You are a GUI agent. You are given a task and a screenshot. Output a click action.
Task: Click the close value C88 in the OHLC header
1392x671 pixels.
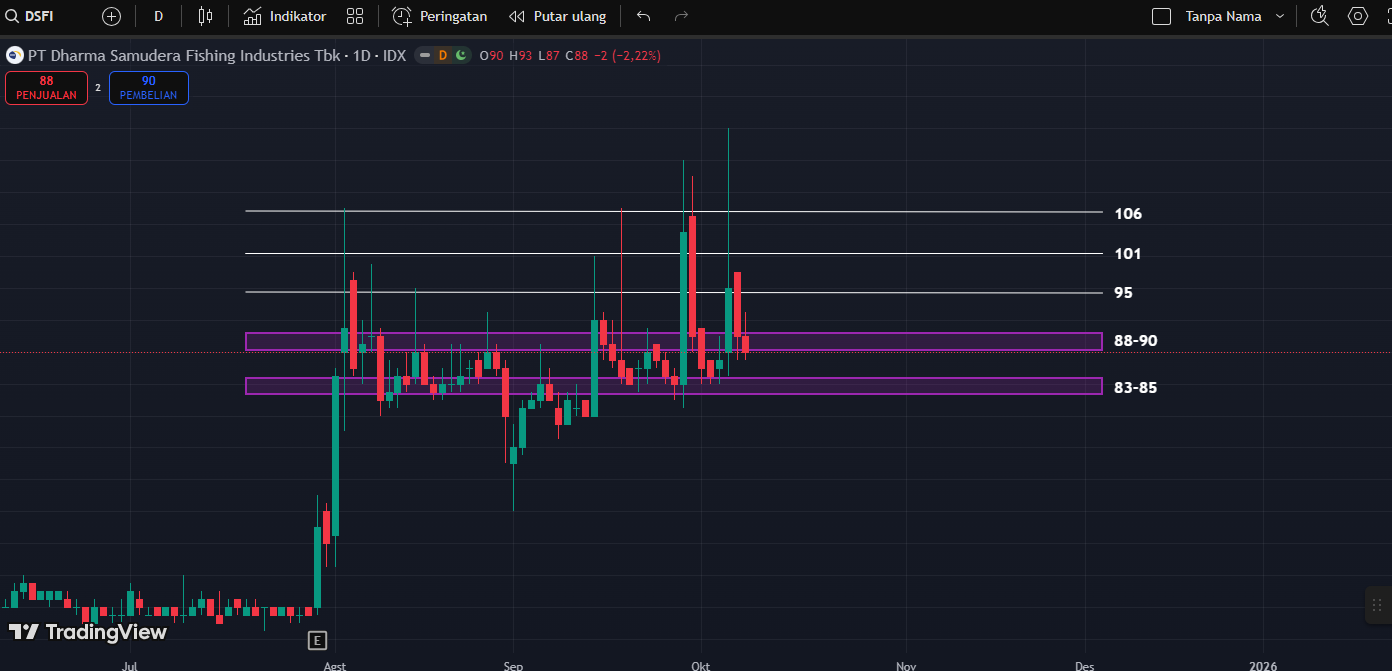click(577, 55)
